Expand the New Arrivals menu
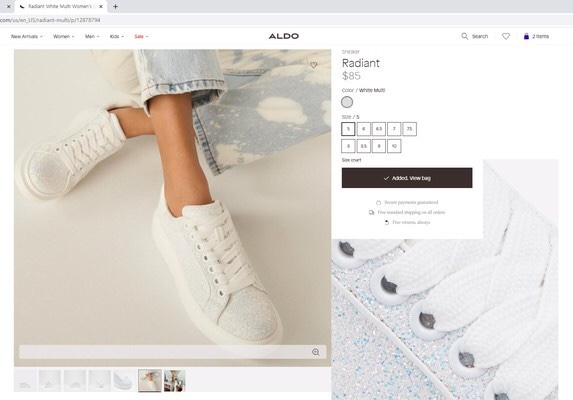573x400 pixels. [27, 37]
